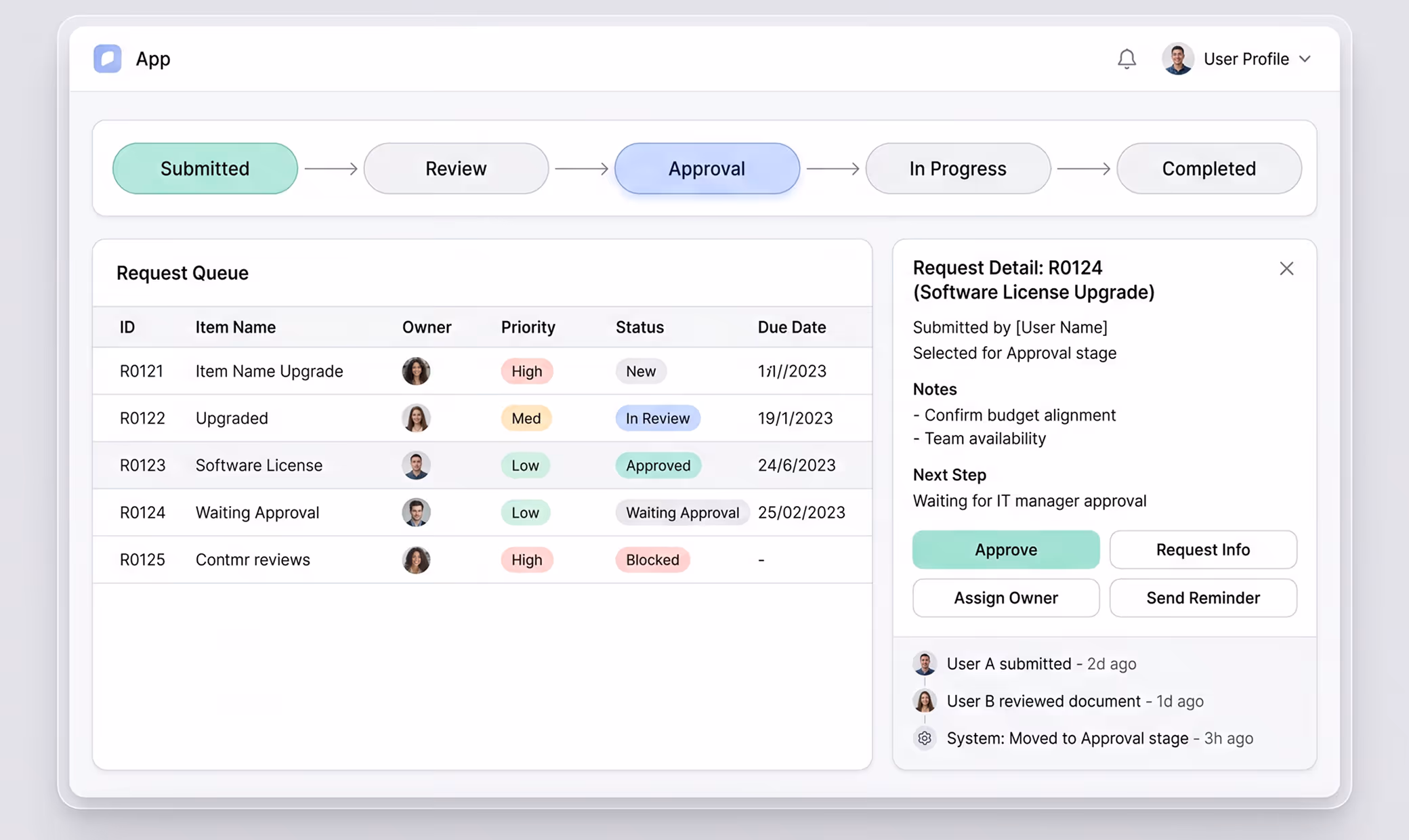Click the User B reviewed document entry
Screen dimensions: 1409x840
point(1075,701)
